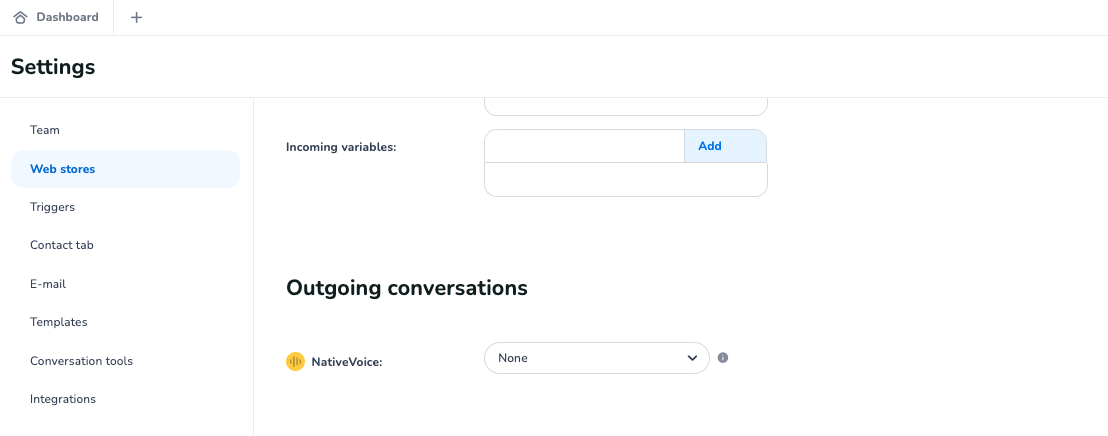Select Conversation tools menu item

click(x=81, y=361)
